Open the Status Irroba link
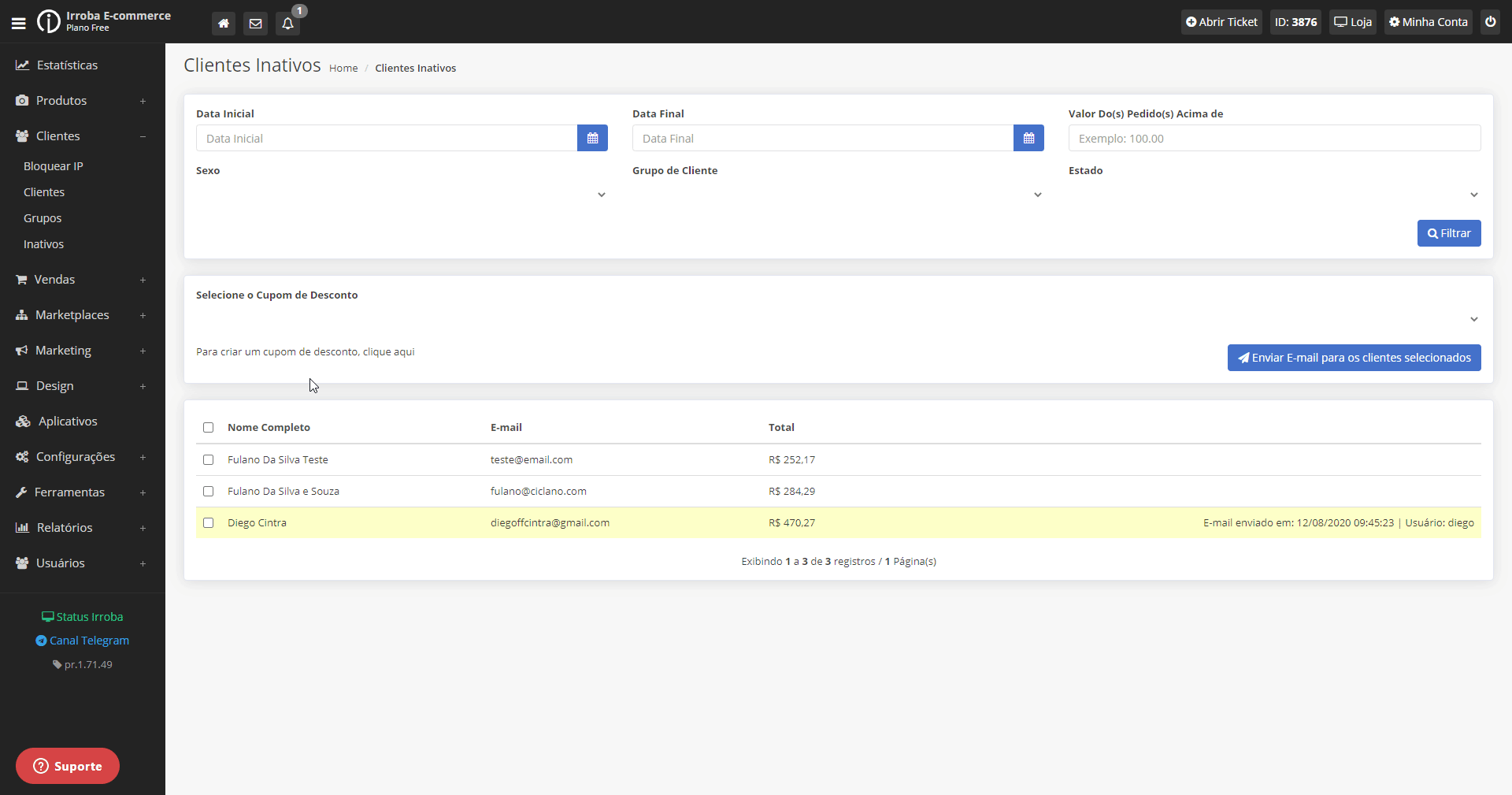 (82, 617)
